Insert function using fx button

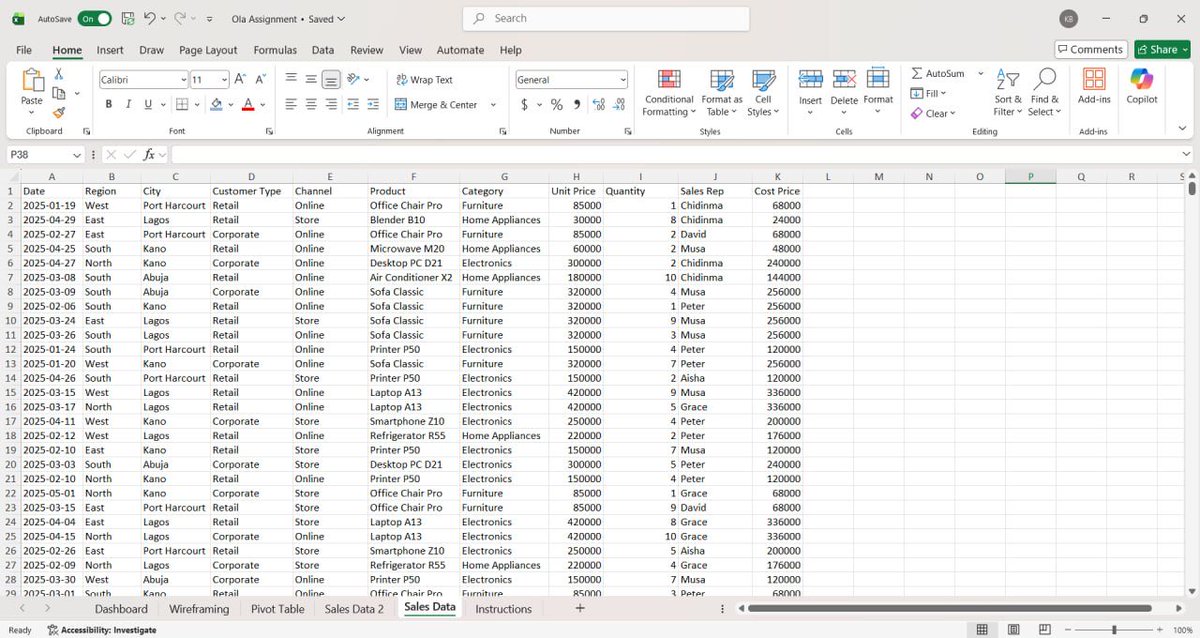pyautogui.click(x=150, y=155)
